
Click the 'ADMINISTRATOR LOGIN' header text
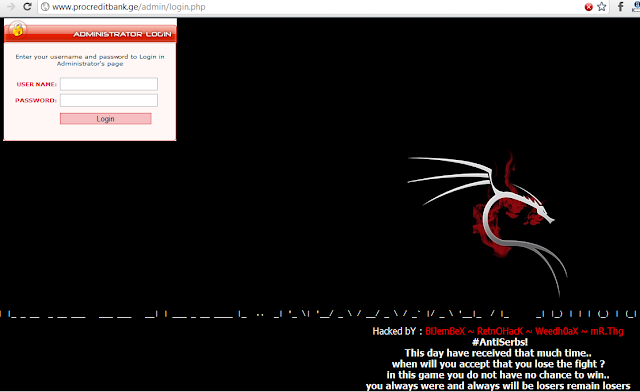[122, 34]
